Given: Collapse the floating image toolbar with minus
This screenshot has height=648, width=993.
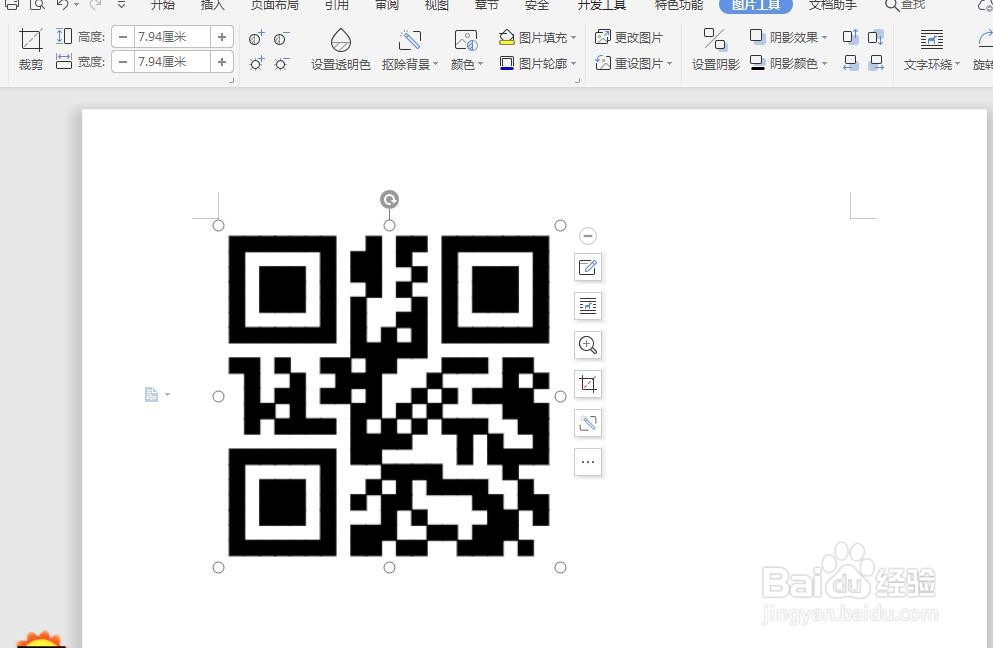Looking at the screenshot, I should click(x=588, y=236).
